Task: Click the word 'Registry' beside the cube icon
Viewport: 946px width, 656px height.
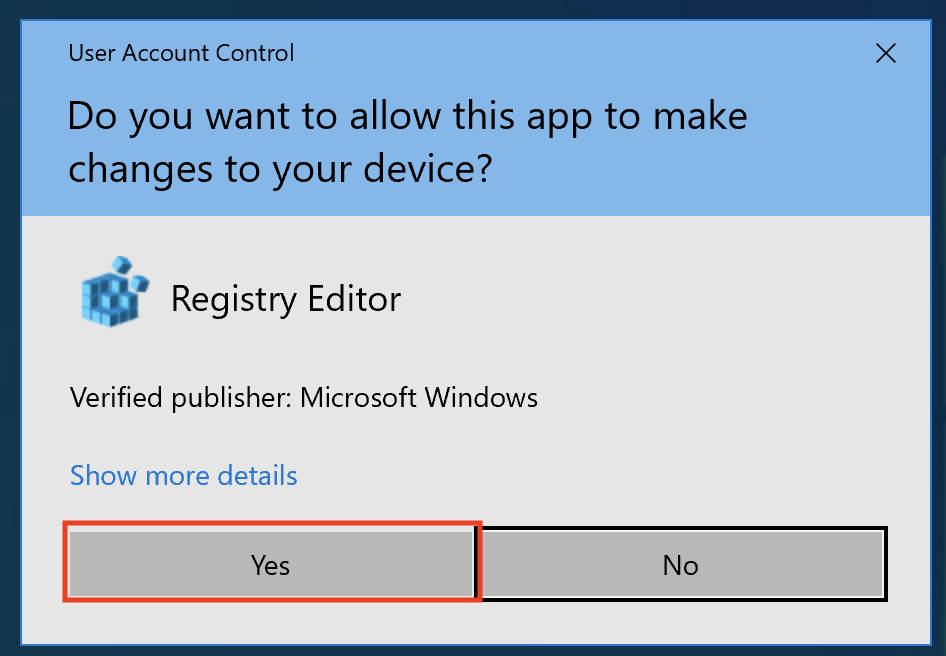Action: (234, 300)
